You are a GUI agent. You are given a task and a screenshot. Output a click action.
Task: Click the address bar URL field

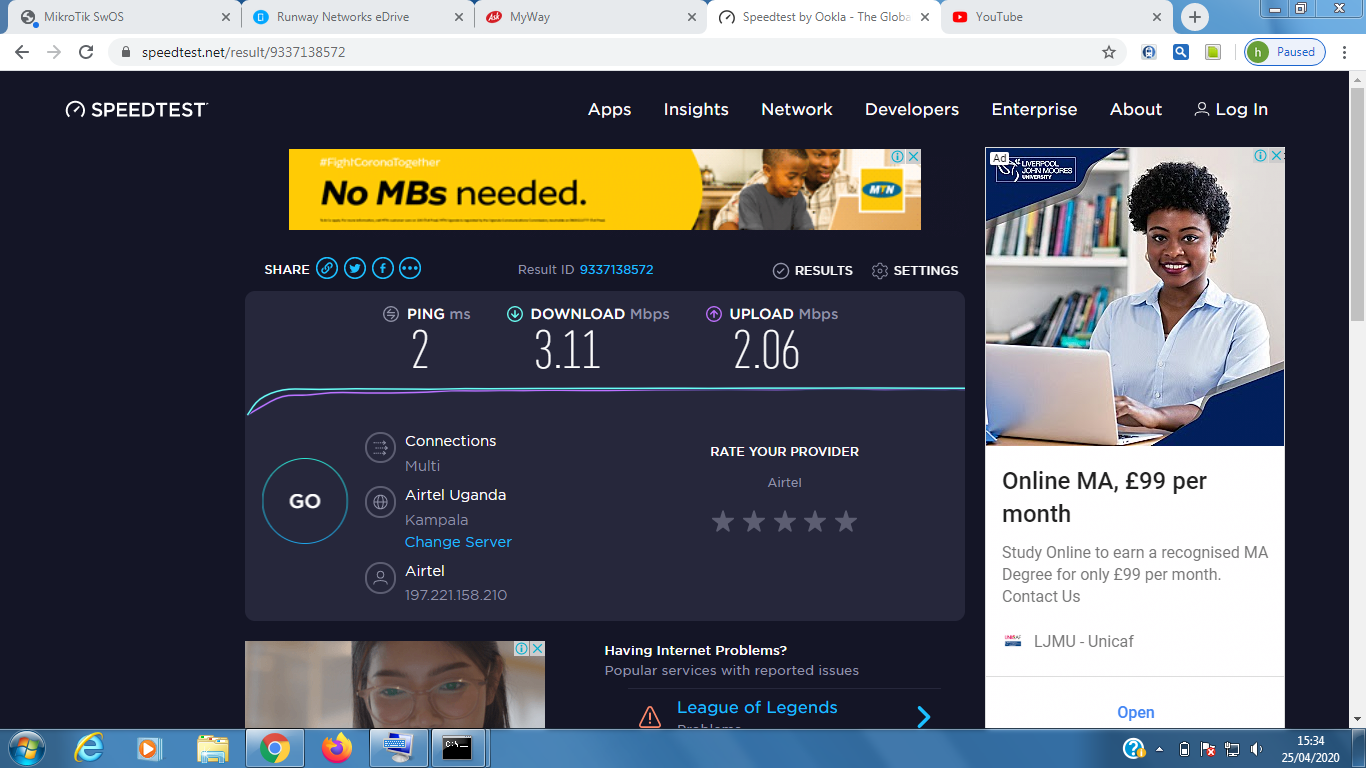[x=600, y=52]
